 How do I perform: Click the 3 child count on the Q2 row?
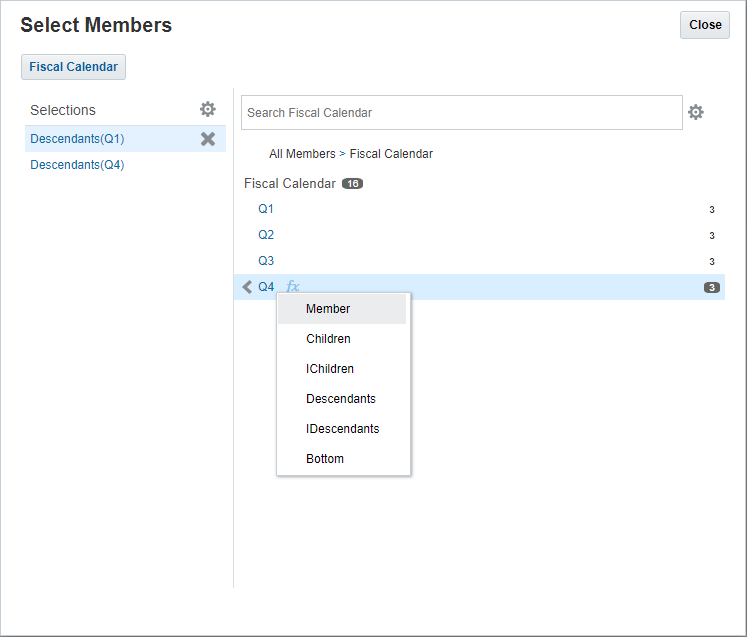(x=712, y=235)
